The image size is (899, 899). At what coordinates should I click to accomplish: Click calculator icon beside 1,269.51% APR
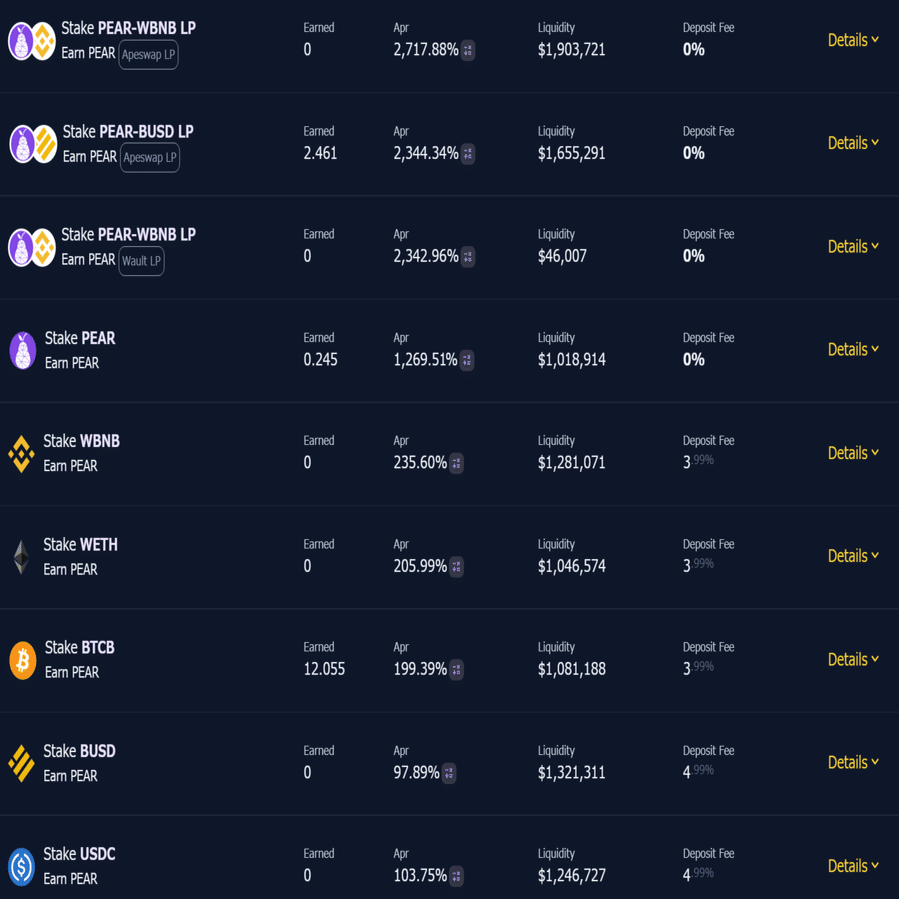pyautogui.click(x=467, y=360)
